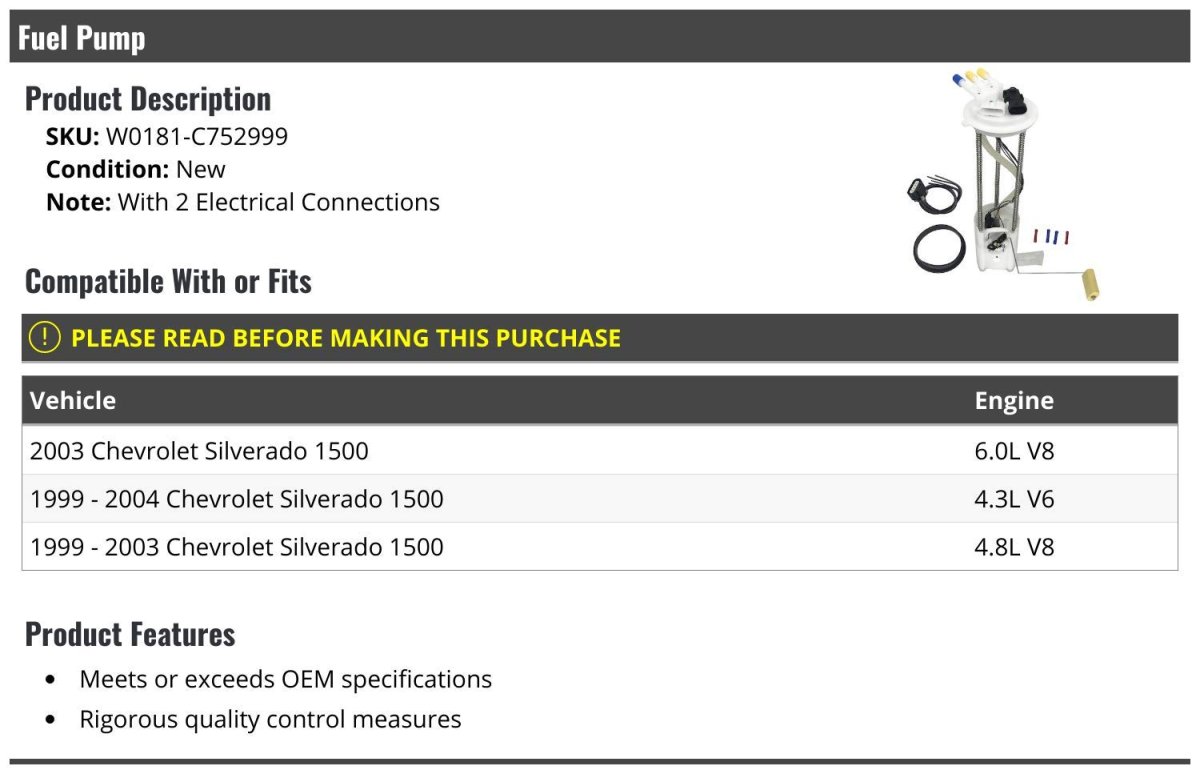The height and width of the screenshot is (774, 1200).
Task: Click PLEASE READ BEFORE MAKING THIS PURCHASE banner
Action: tap(346, 338)
